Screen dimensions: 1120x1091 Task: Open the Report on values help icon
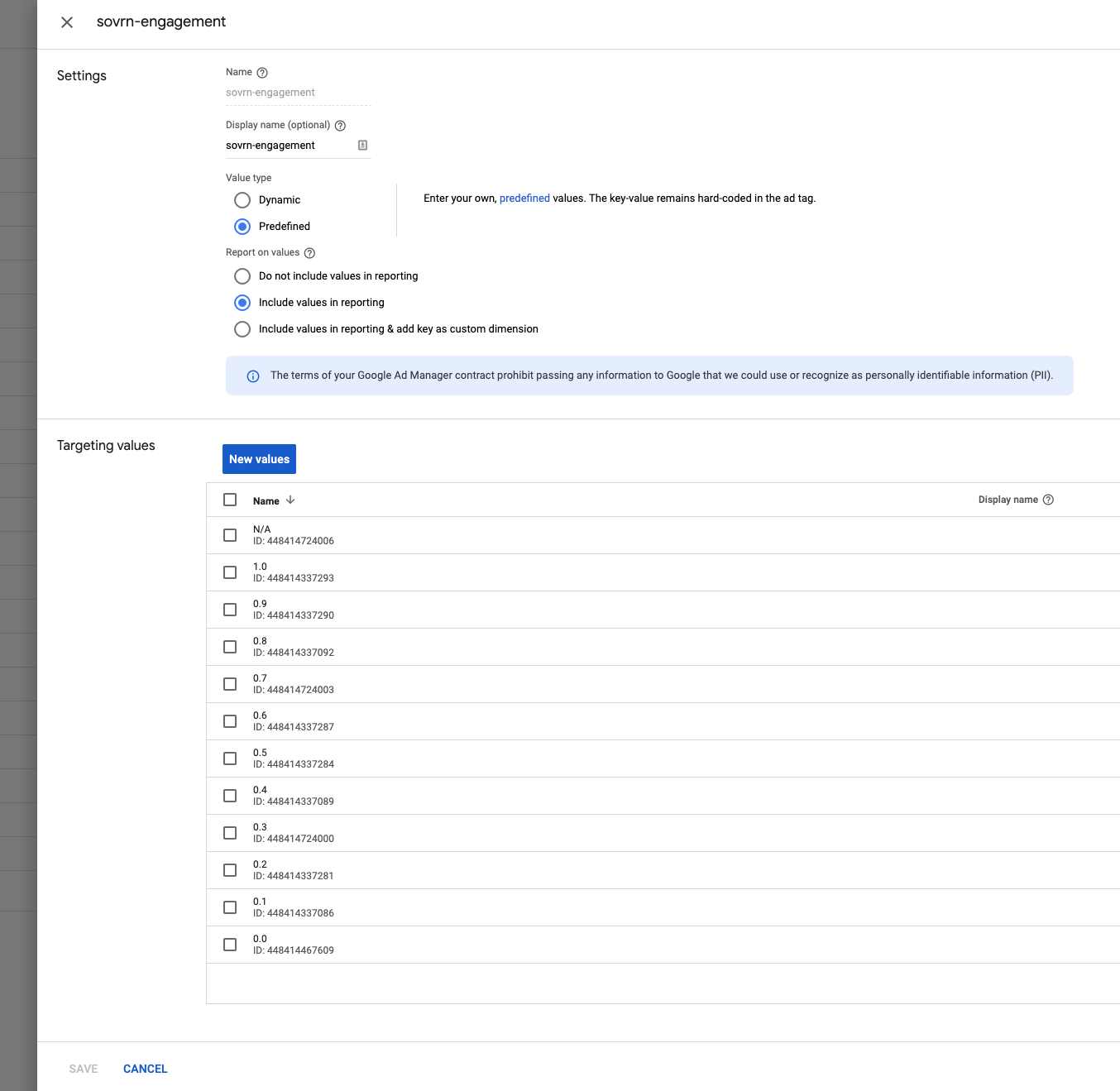[x=309, y=253]
